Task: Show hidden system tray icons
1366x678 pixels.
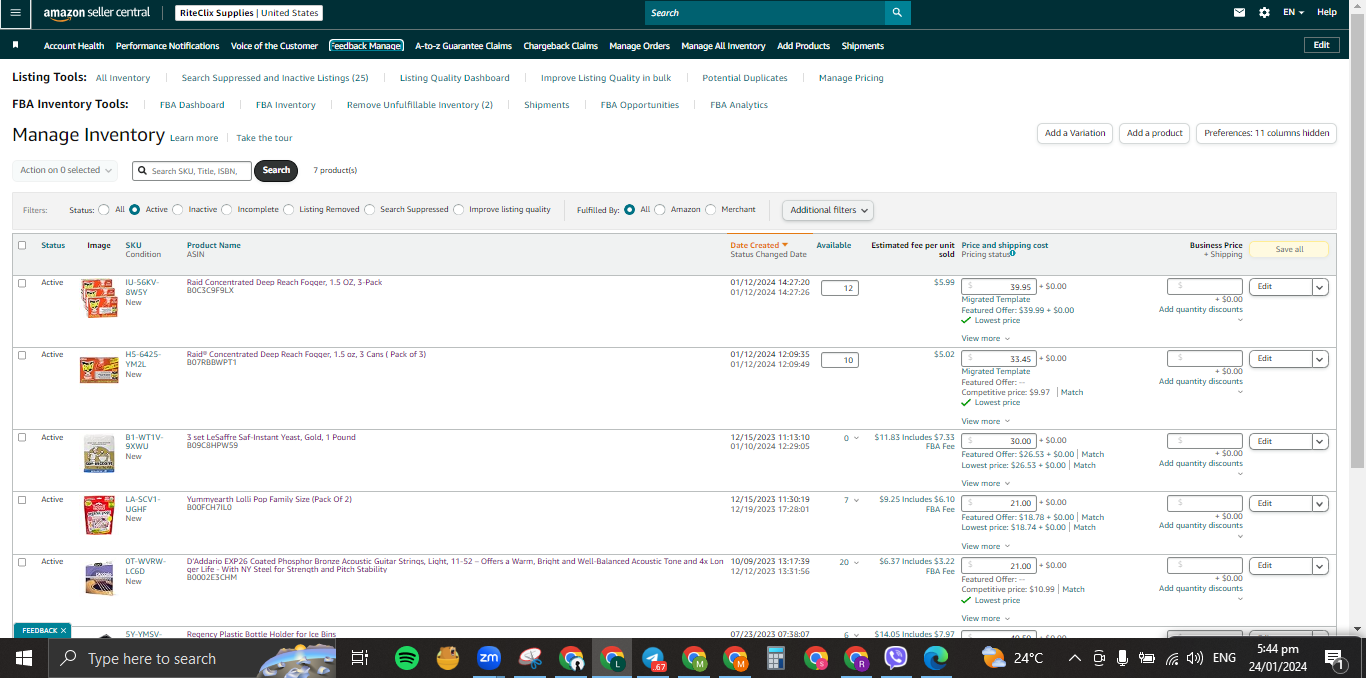Action: click(x=1075, y=658)
